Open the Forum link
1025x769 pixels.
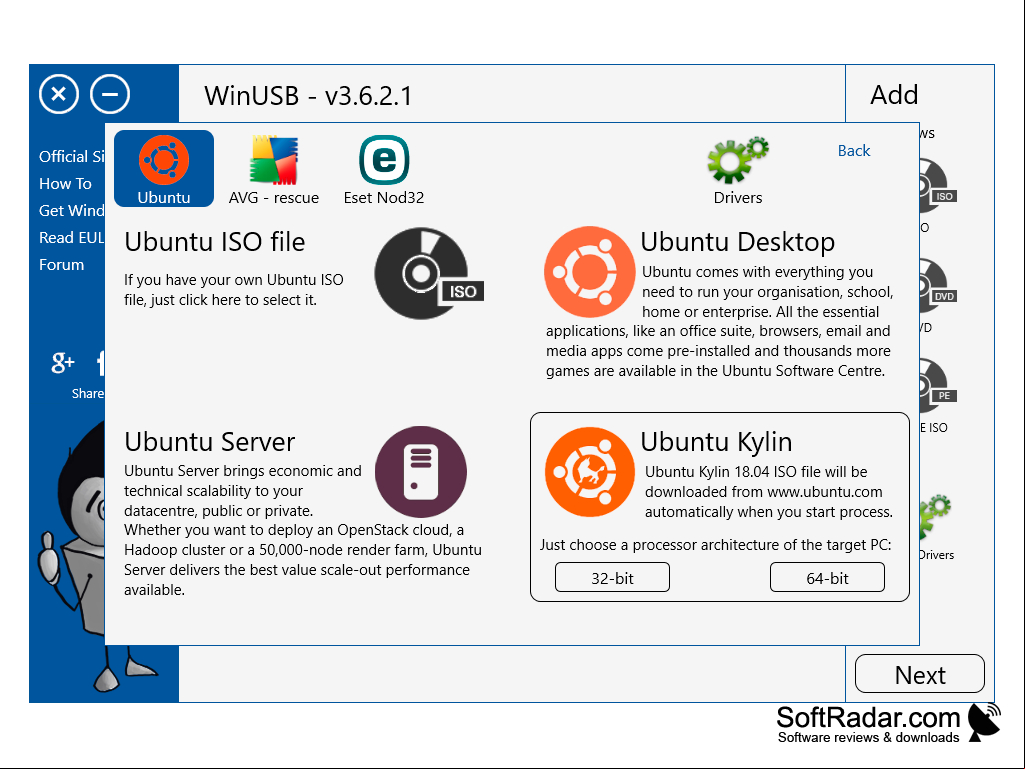61,265
